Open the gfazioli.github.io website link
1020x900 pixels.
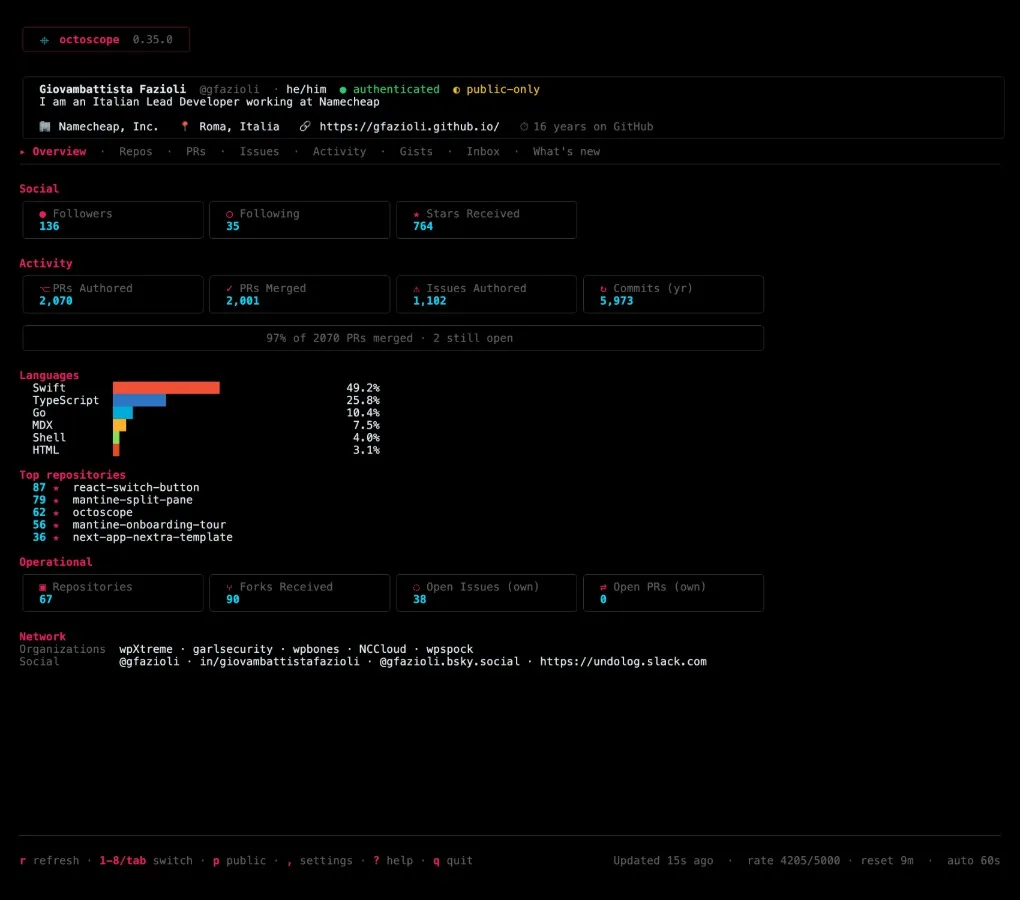409,127
